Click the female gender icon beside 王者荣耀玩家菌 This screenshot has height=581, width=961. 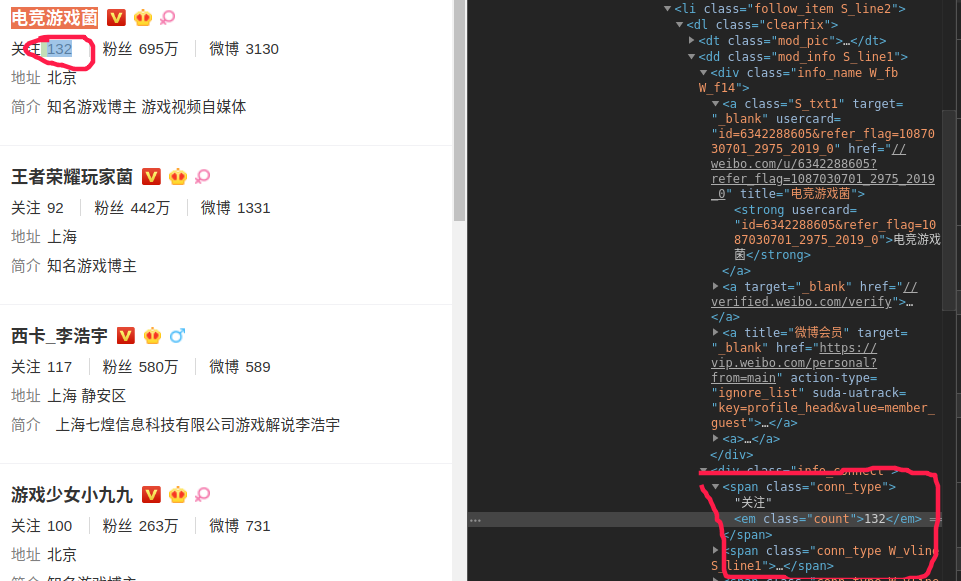(202, 177)
